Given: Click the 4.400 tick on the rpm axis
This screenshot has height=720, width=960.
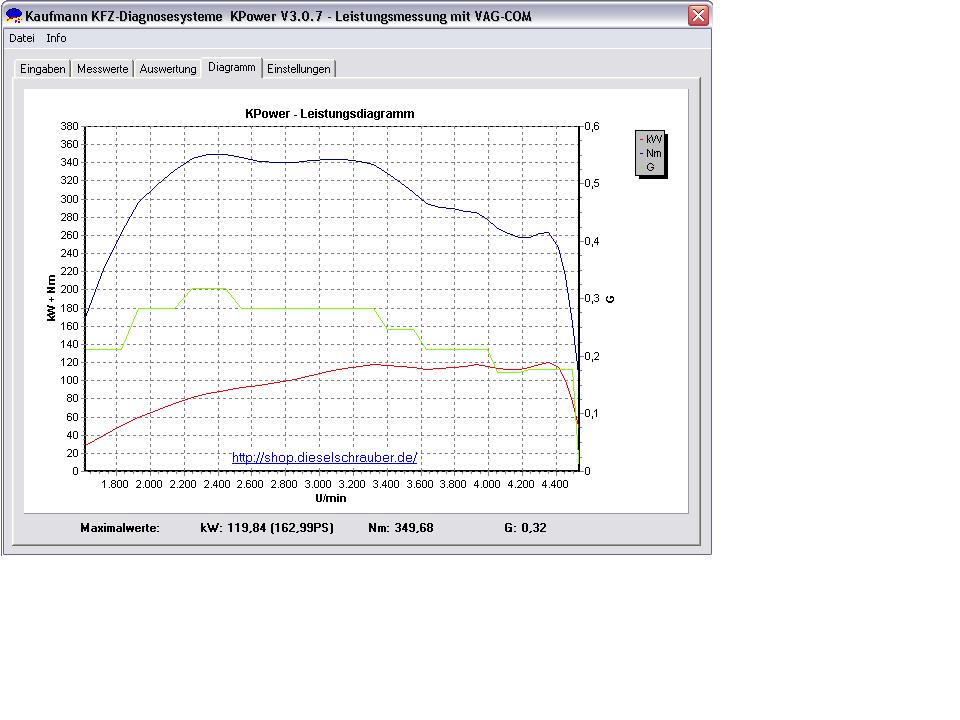Looking at the screenshot, I should pyautogui.click(x=555, y=484).
